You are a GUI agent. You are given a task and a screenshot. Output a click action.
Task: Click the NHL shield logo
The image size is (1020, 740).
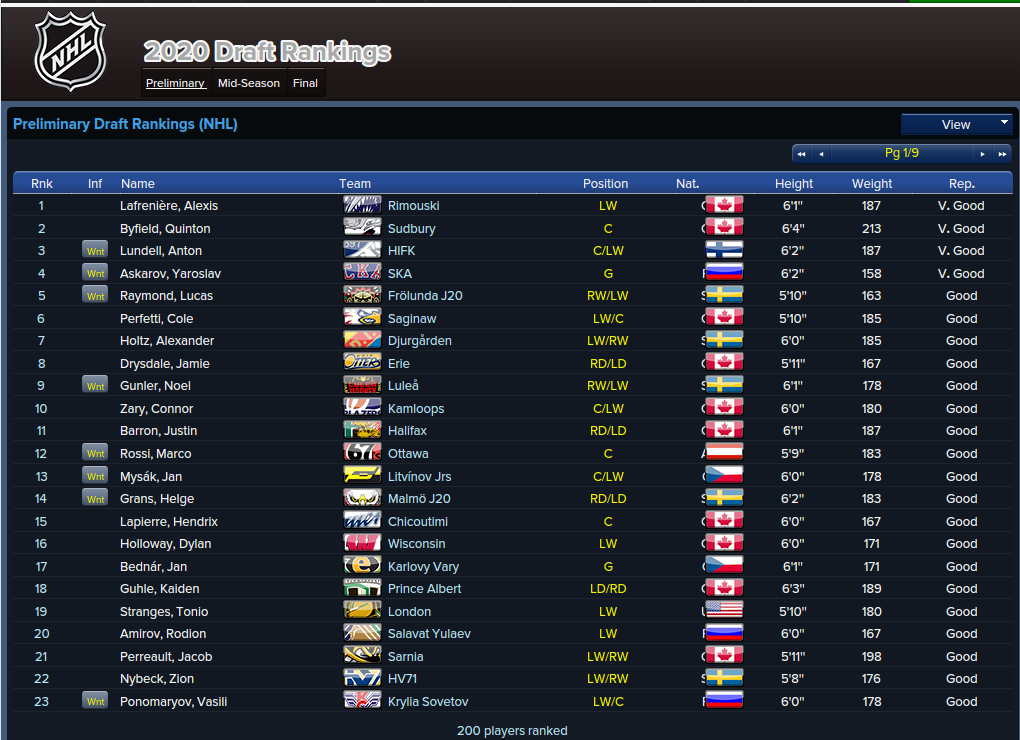pos(70,51)
